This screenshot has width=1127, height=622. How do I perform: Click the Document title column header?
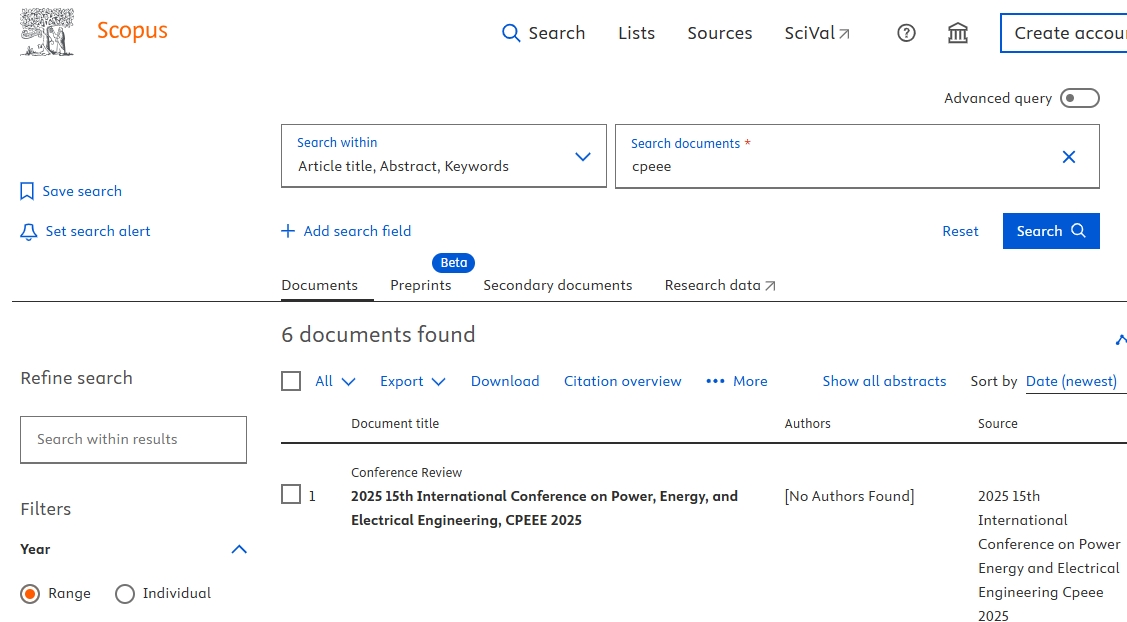point(395,424)
